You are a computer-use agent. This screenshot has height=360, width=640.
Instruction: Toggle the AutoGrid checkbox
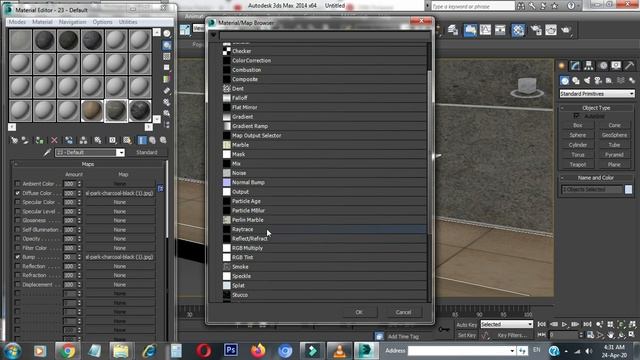(576, 116)
